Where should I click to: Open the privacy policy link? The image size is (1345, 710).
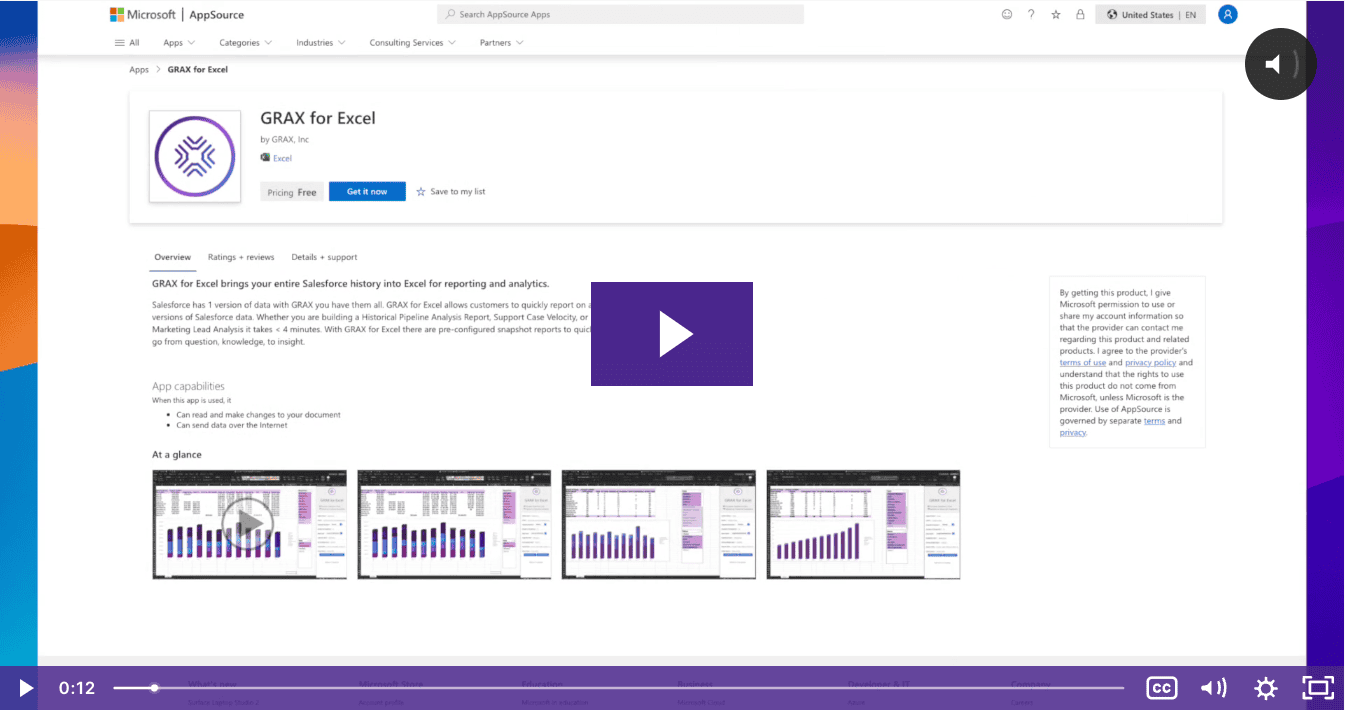point(1150,362)
